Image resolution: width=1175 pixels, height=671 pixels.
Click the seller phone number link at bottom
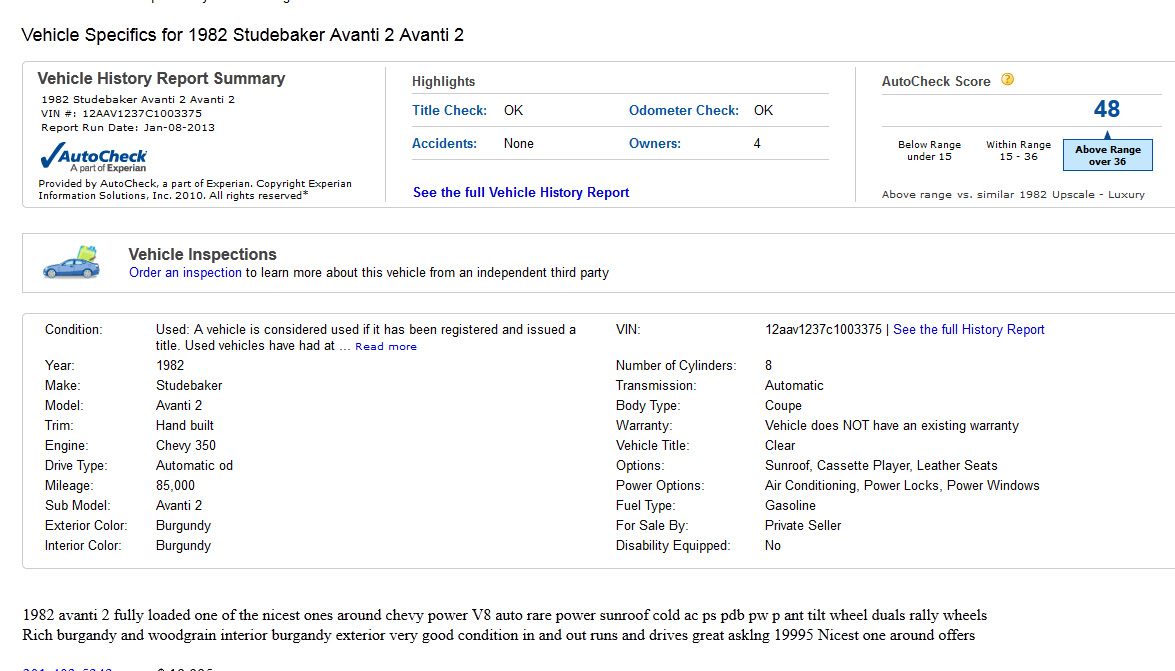point(67,669)
